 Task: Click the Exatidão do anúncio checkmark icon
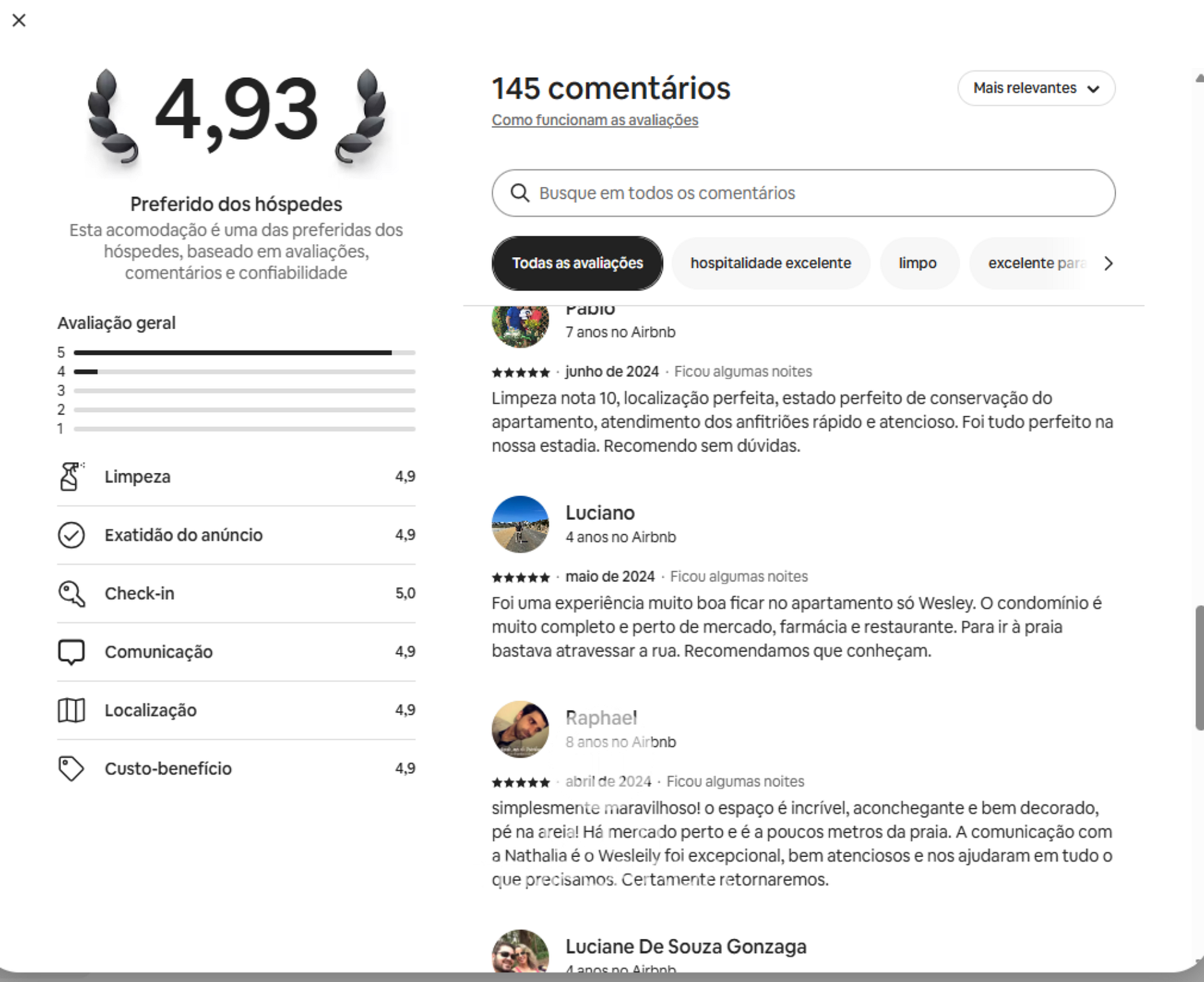coord(71,535)
